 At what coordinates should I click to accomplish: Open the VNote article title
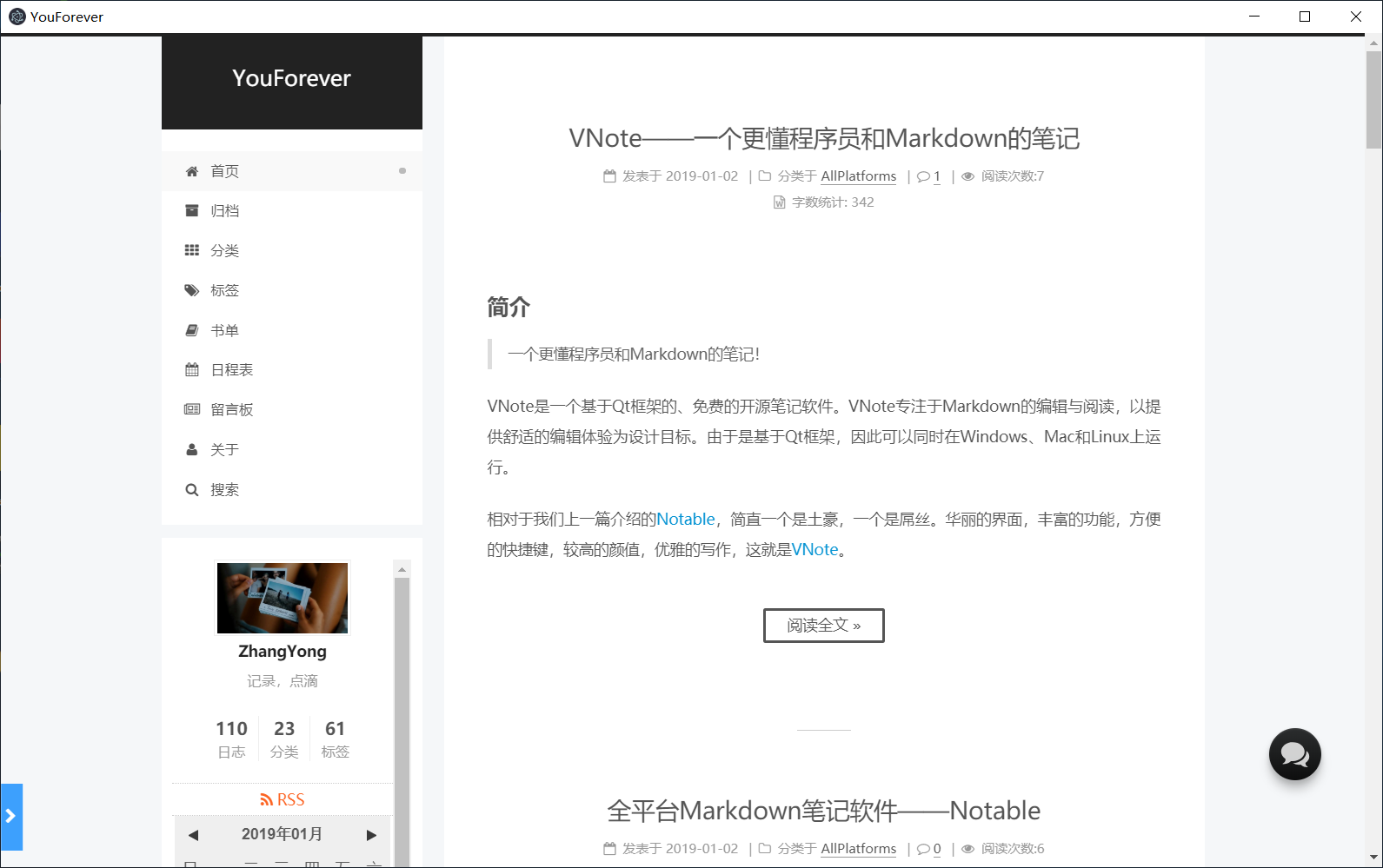pyautogui.click(x=824, y=138)
